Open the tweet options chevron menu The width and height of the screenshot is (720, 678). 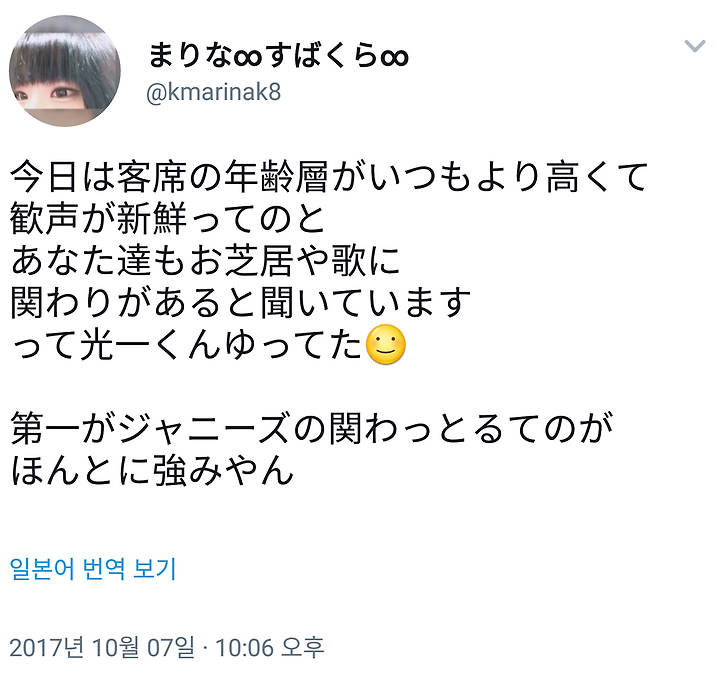694,46
